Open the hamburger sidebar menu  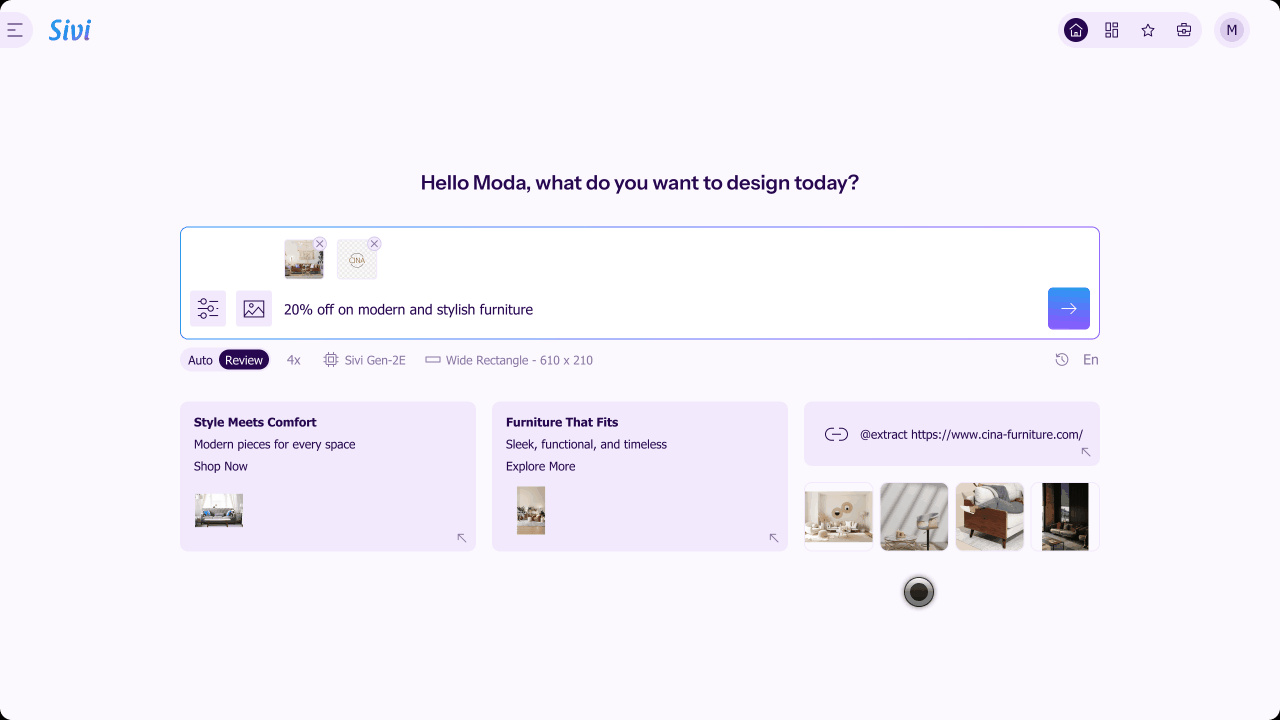15,30
